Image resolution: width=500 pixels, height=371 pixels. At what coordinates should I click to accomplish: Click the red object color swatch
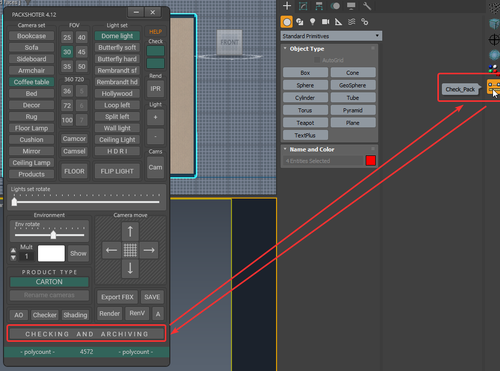(371, 161)
